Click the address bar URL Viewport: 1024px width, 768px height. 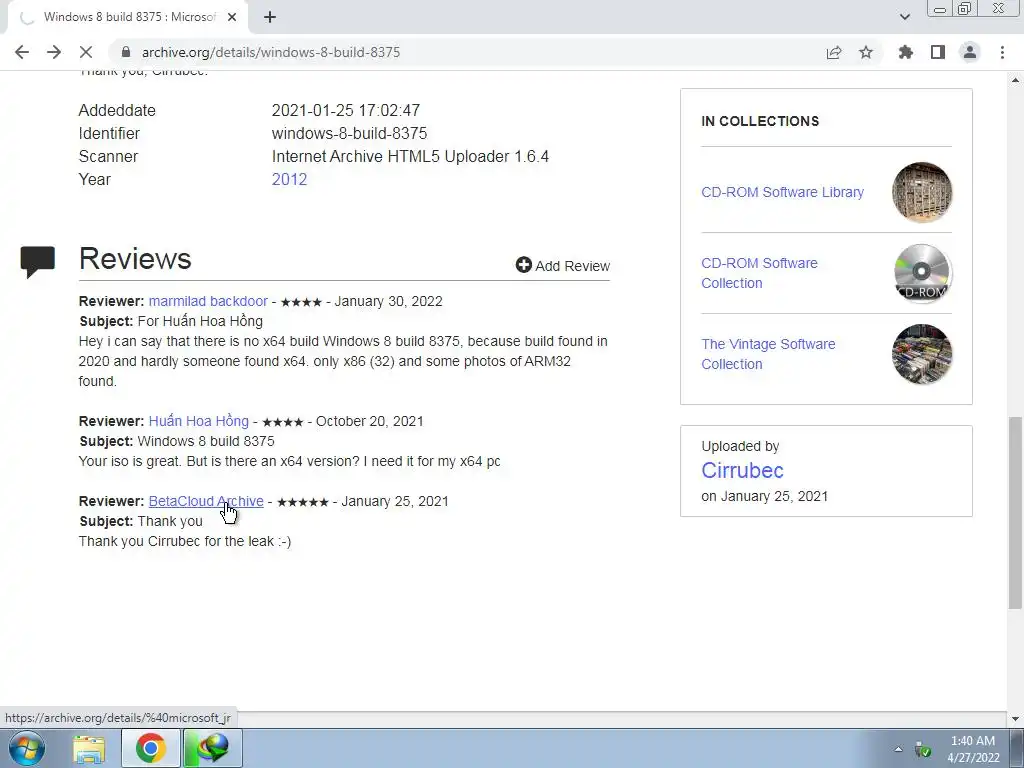(x=271, y=52)
